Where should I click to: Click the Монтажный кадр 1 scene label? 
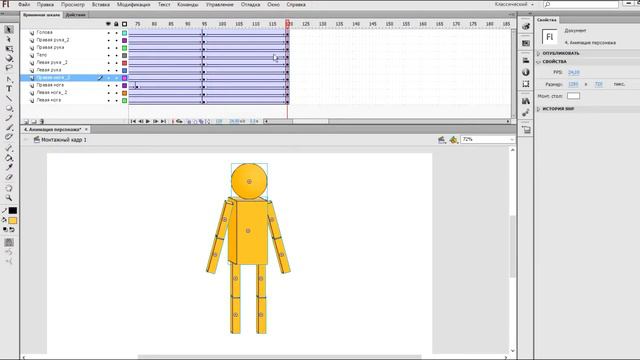coord(64,140)
